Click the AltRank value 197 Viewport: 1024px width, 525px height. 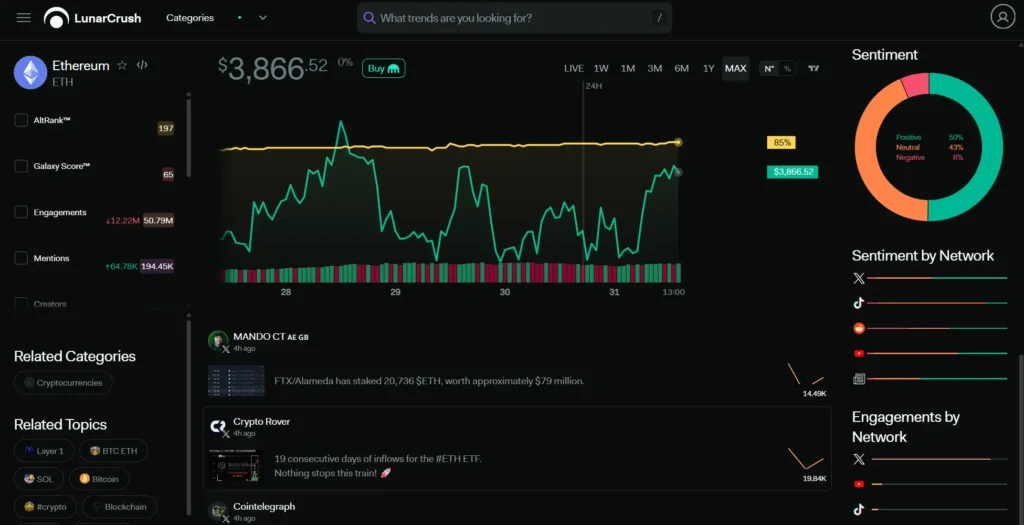tap(166, 129)
